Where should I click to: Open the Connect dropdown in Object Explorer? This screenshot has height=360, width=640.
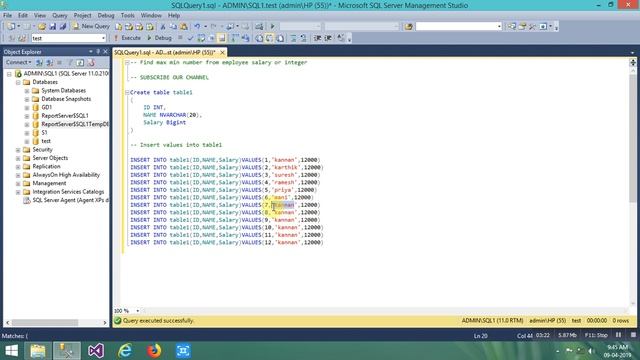[x=18, y=62]
